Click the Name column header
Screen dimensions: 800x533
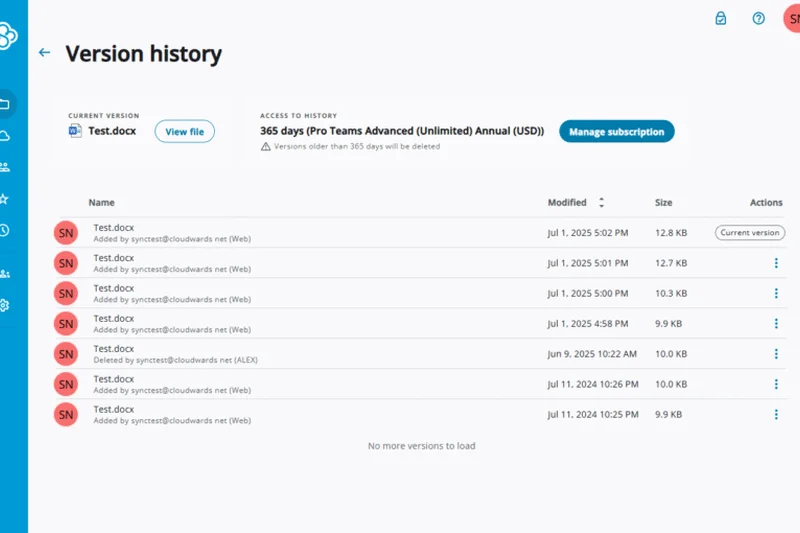click(101, 203)
